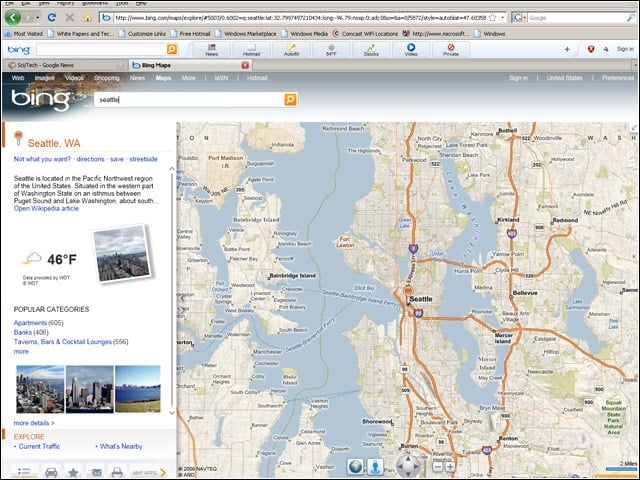This screenshot has width=640, height=480.
Task: Browse Taverns, Bars & Cocktail Lounges
Action: 62,342
